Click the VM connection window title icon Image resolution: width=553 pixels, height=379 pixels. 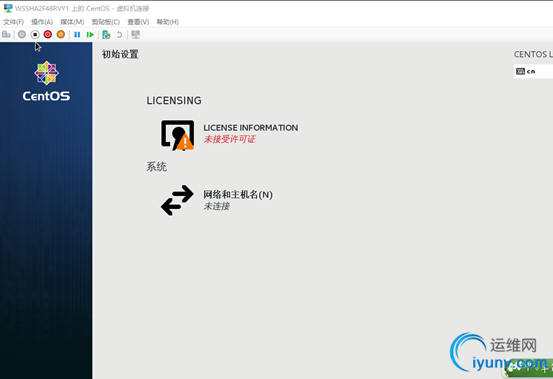pyautogui.click(x=8, y=8)
